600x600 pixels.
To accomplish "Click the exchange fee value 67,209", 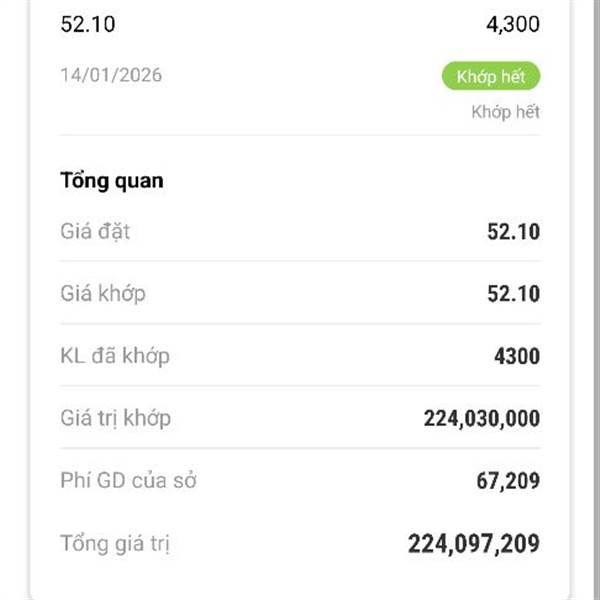I will click(x=508, y=481).
